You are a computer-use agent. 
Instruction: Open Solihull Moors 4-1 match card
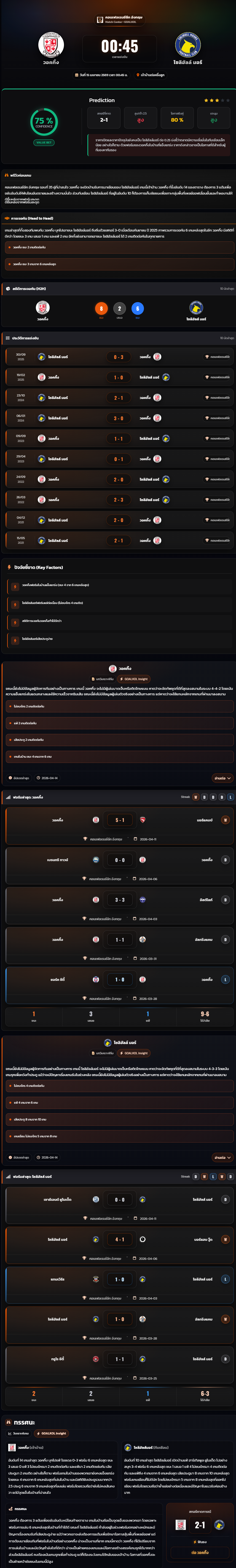(118, 1245)
